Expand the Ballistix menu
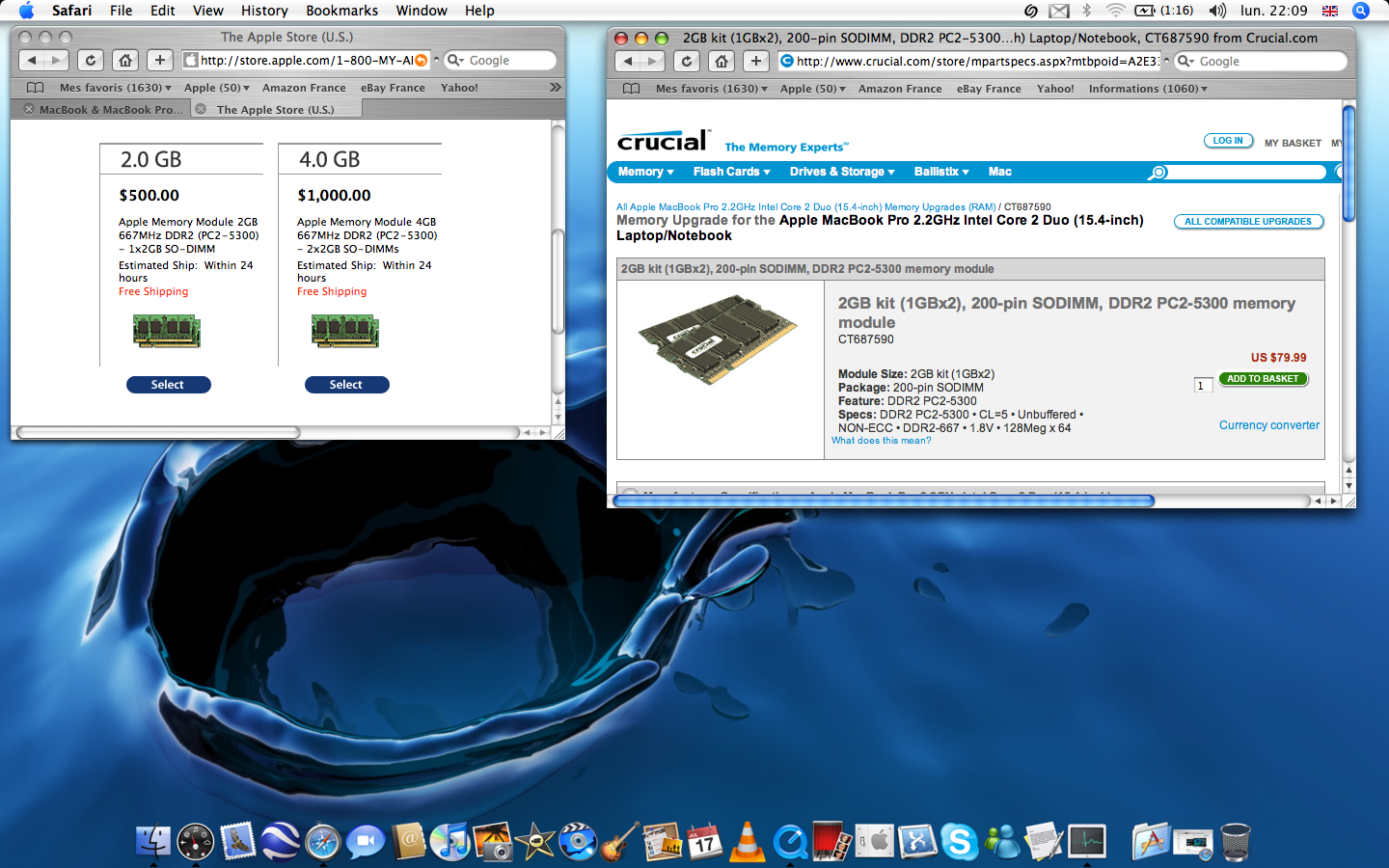The width and height of the screenshot is (1389, 868). (941, 172)
